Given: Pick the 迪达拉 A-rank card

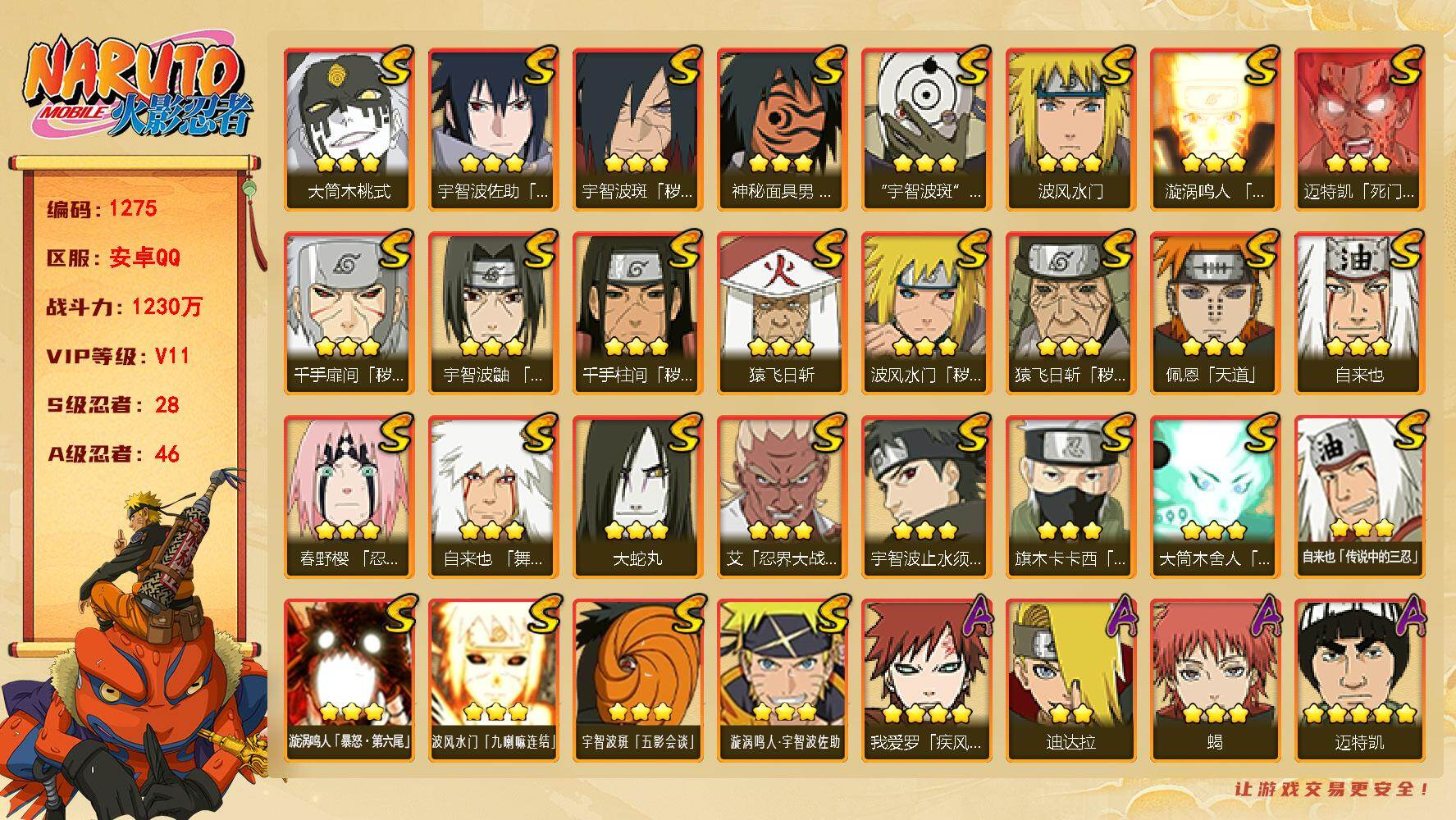Looking at the screenshot, I should click(1071, 681).
